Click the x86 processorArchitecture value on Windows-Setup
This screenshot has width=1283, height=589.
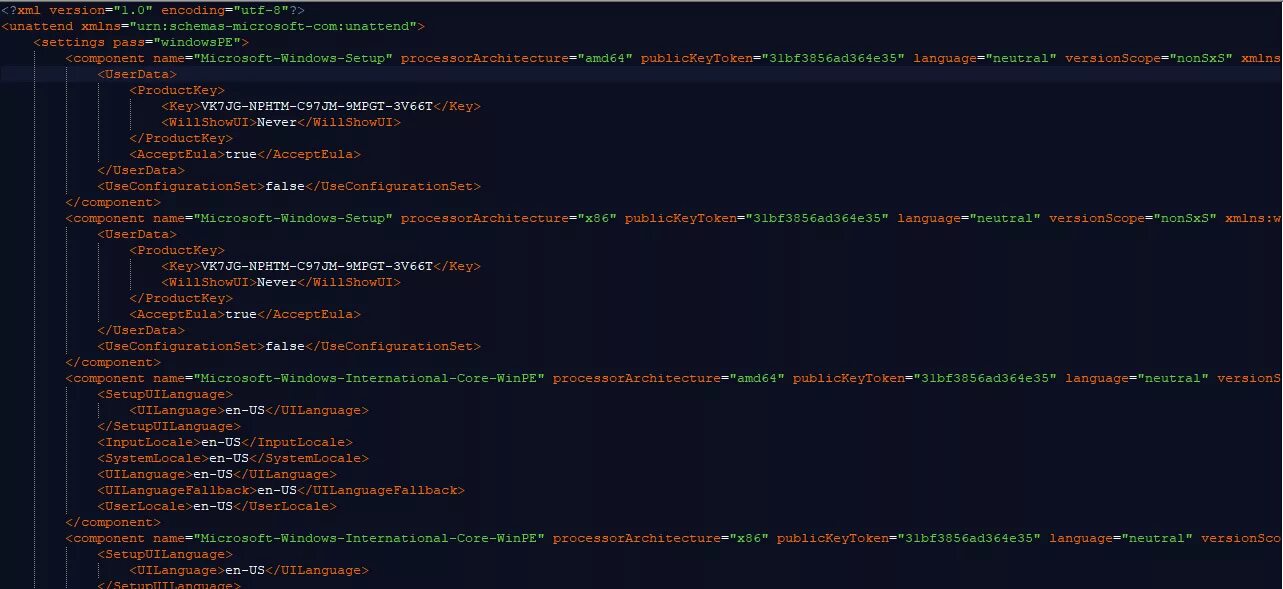[593, 218]
